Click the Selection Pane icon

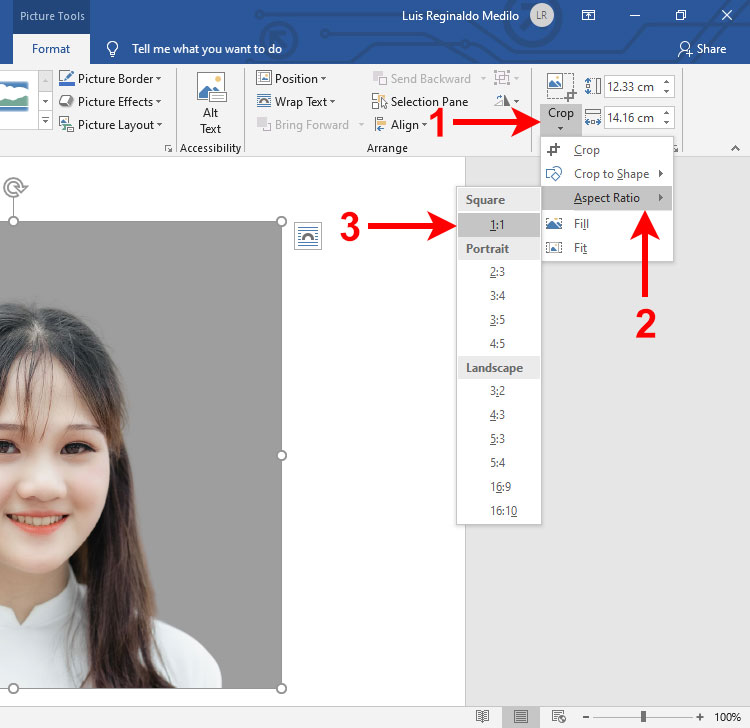pyautogui.click(x=379, y=101)
